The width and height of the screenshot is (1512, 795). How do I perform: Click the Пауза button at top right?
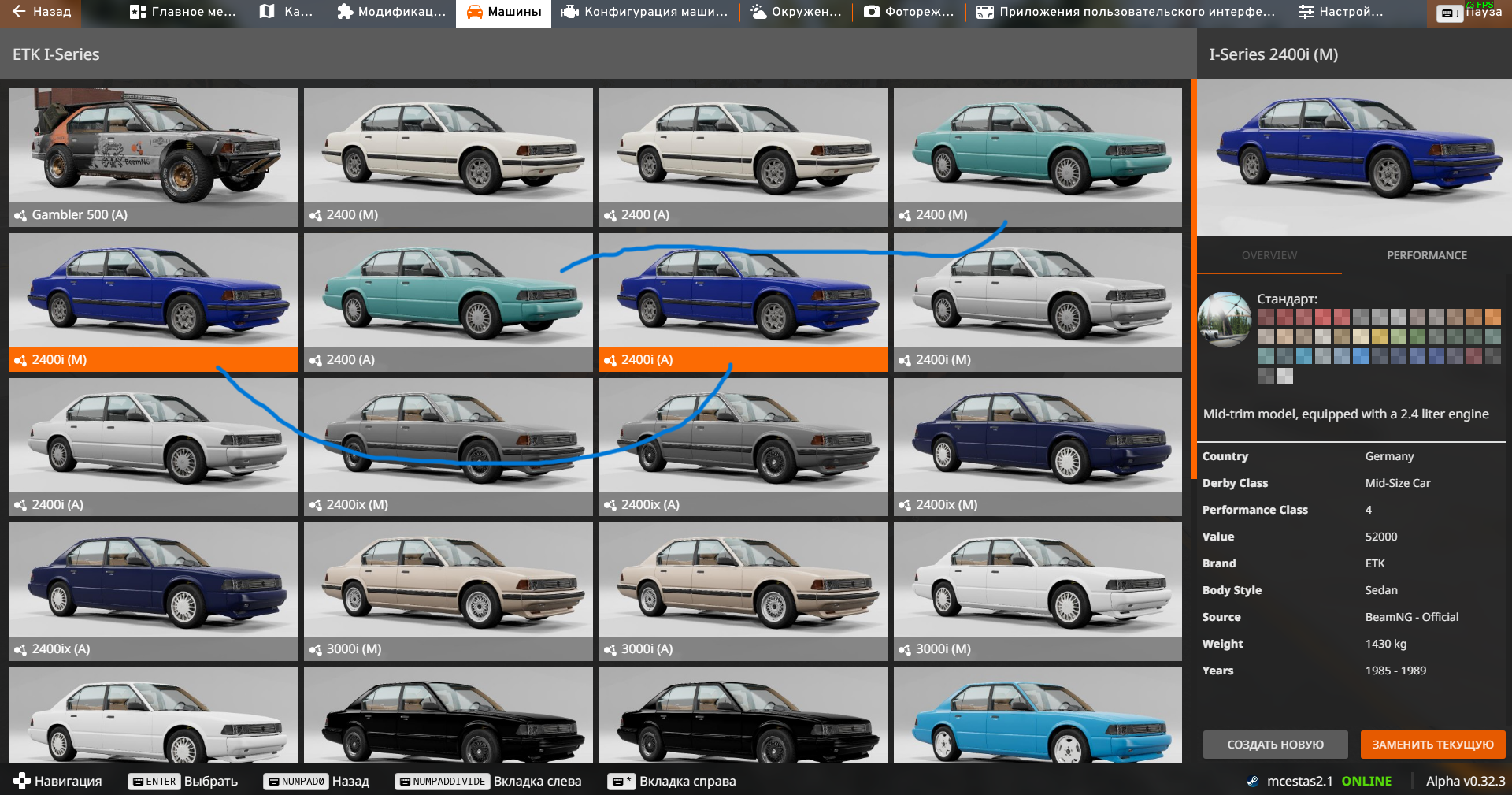coord(1469,13)
